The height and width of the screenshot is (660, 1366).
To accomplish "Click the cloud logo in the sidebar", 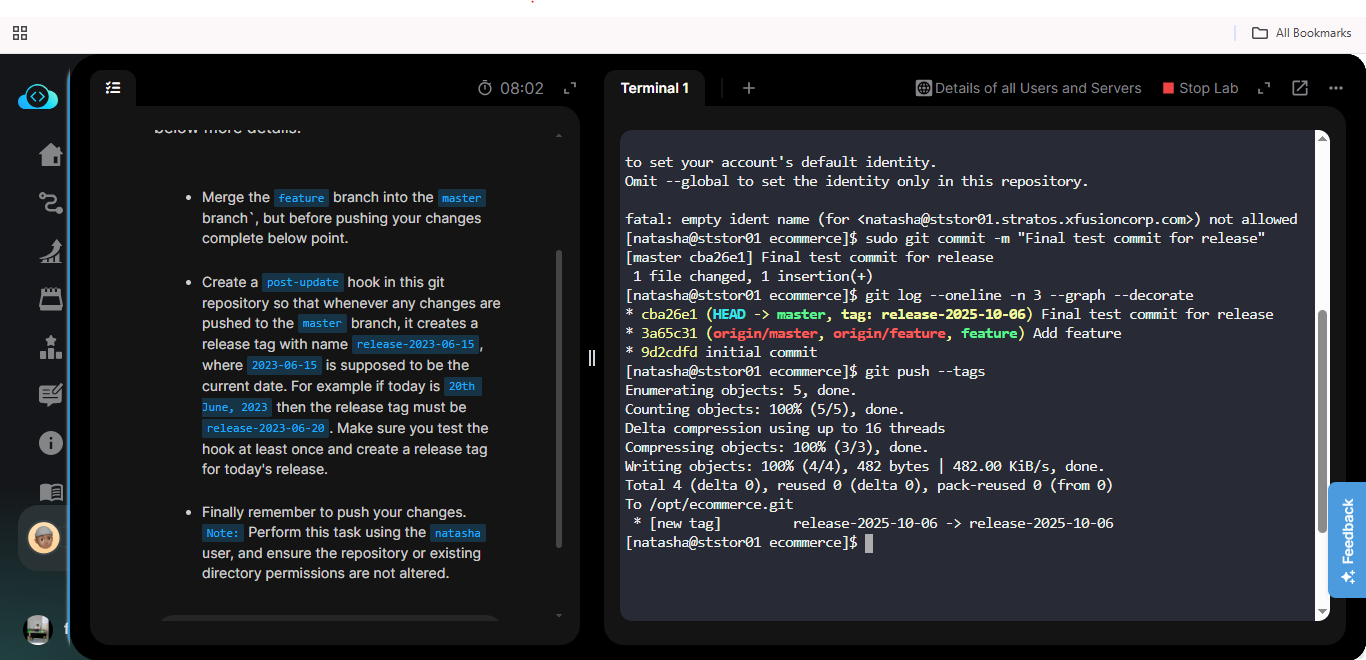I will click(38, 98).
